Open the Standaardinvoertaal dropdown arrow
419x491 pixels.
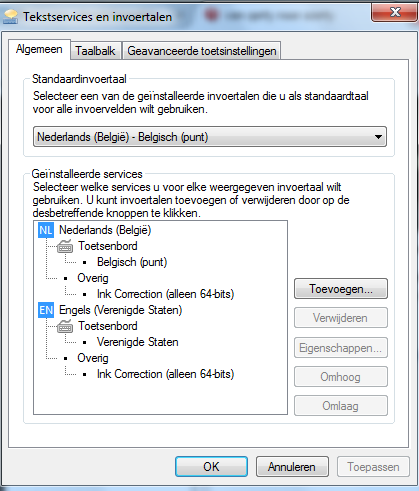pyautogui.click(x=378, y=137)
